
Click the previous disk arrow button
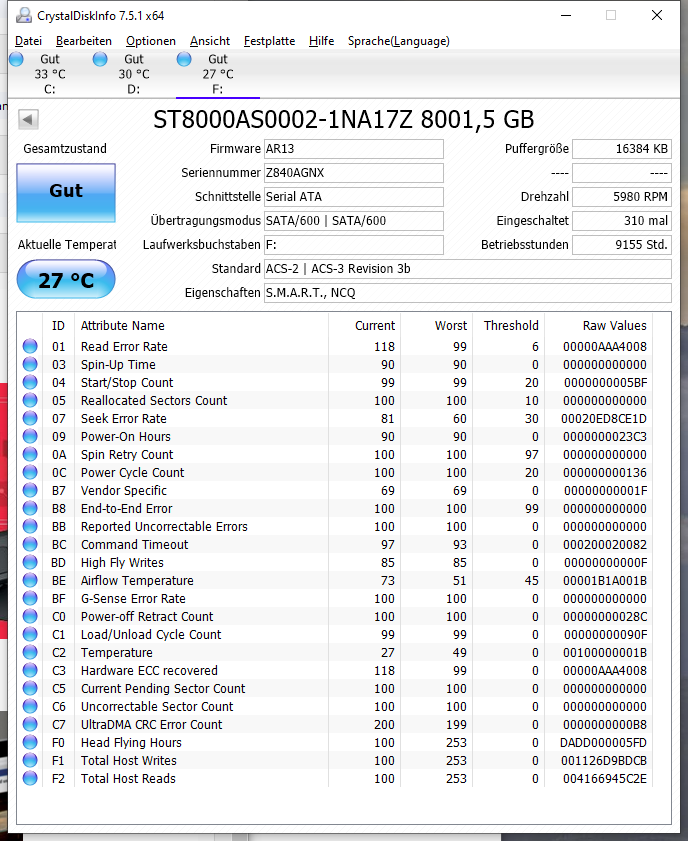[28, 119]
